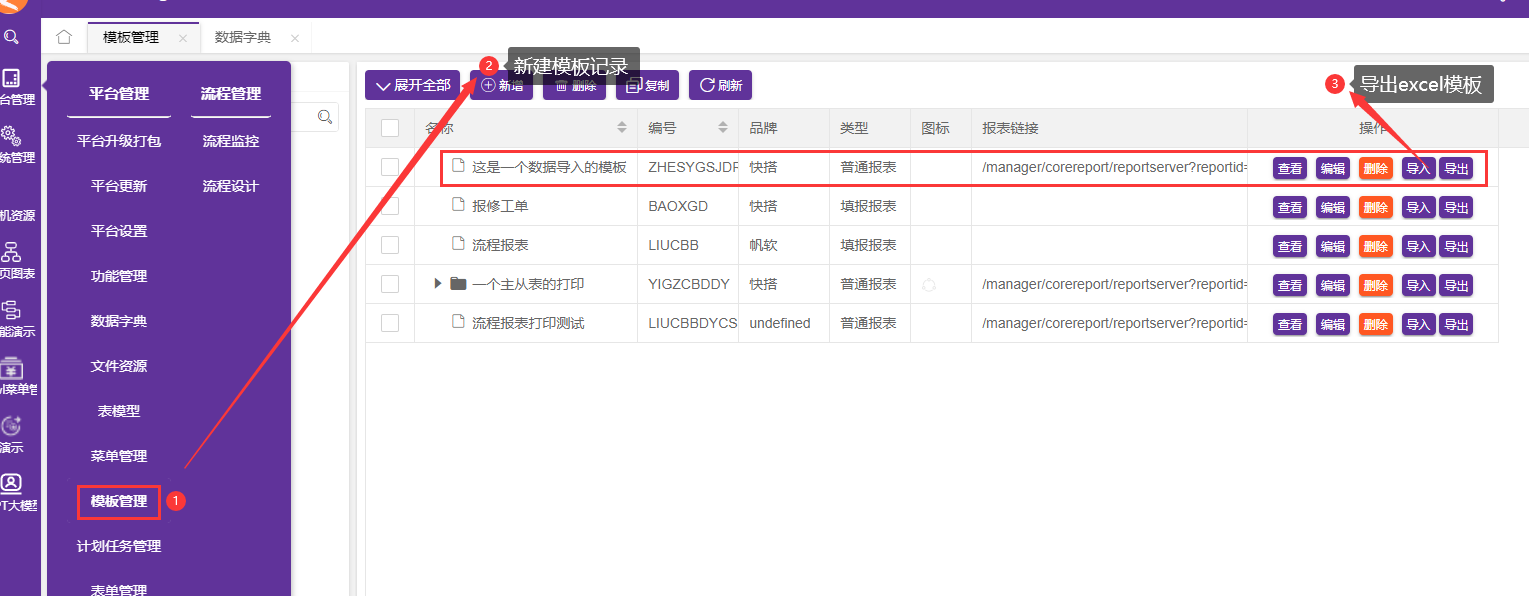The image size is (1529, 596).
Task: Open 模板管理 in the platform menu
Action: 119,501
